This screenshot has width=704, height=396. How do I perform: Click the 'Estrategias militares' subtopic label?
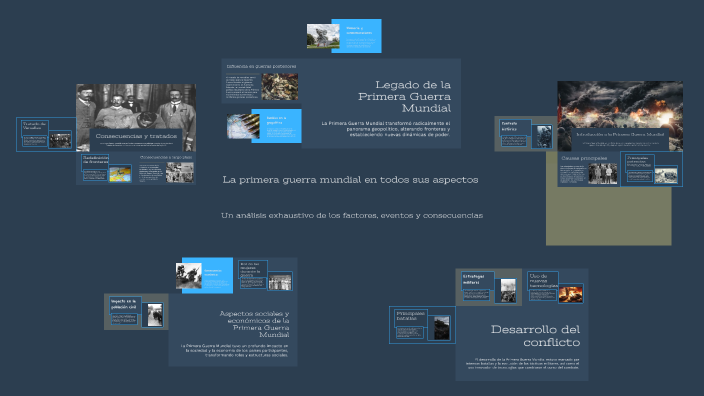pyautogui.click(x=474, y=279)
